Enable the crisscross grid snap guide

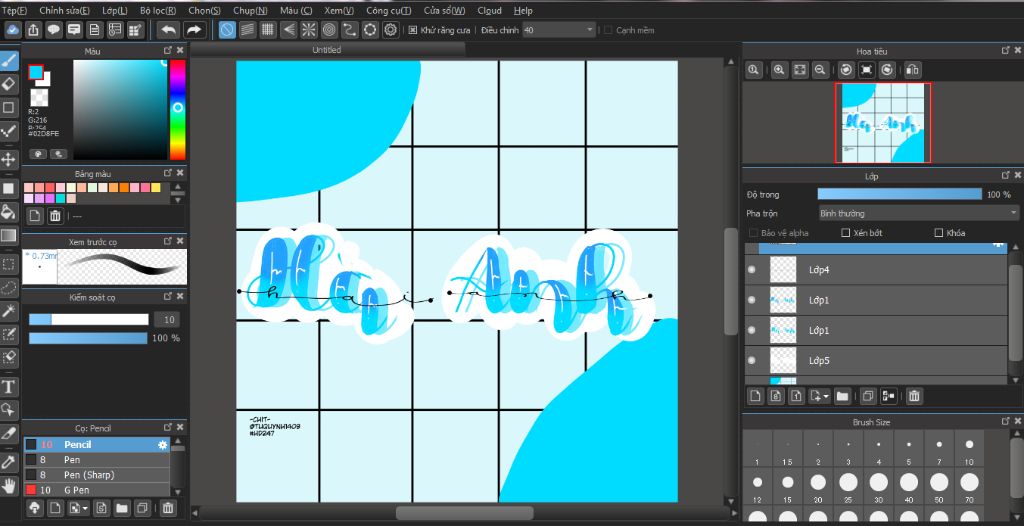pyautogui.click(x=268, y=30)
